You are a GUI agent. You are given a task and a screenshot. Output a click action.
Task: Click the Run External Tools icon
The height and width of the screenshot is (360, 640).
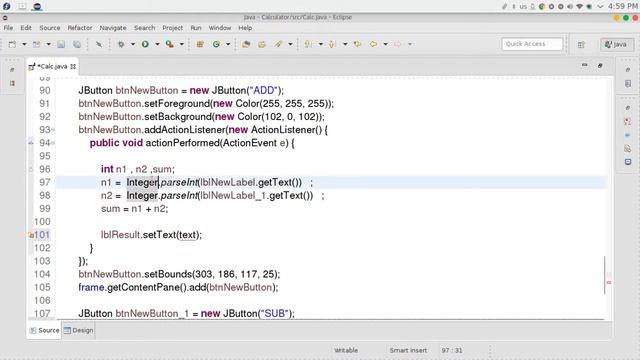coord(169,44)
